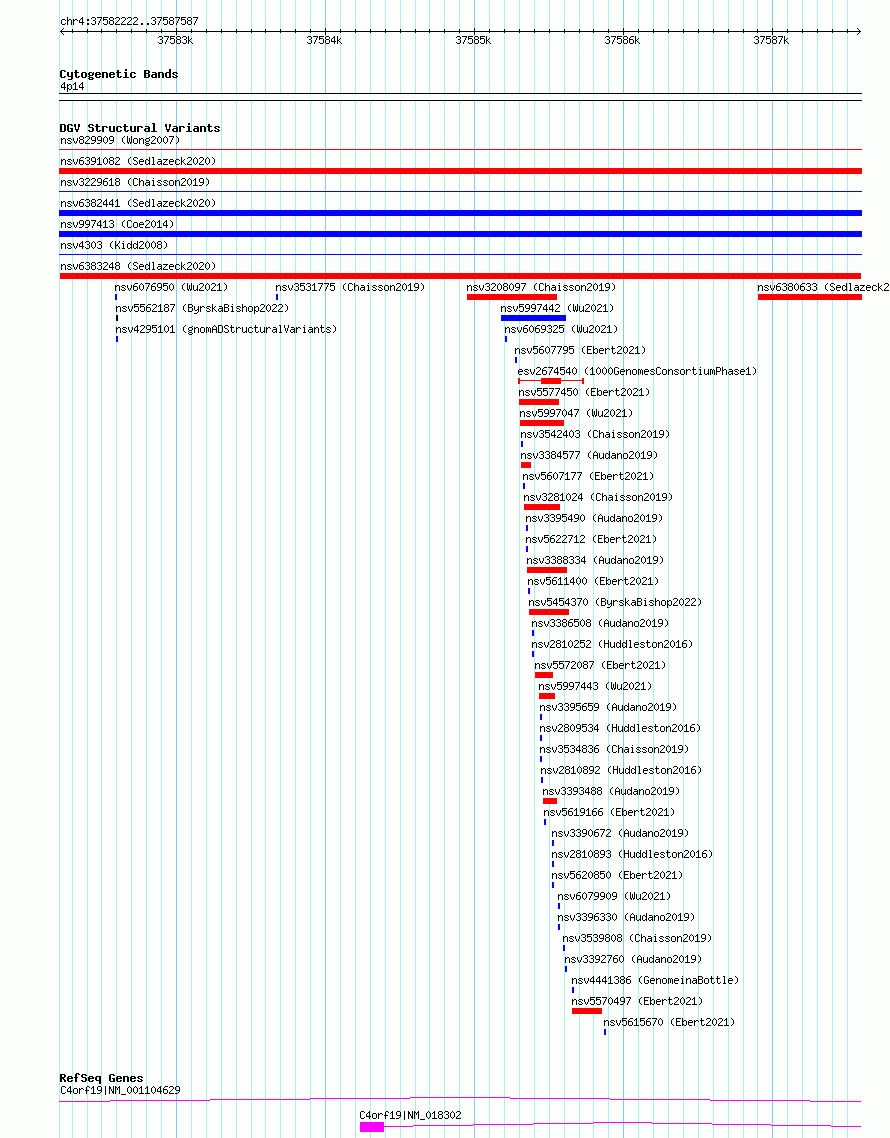Click the nsv3208097 (Chaisson2019) red bar
This screenshot has height=1138, width=890.
(x=512, y=297)
